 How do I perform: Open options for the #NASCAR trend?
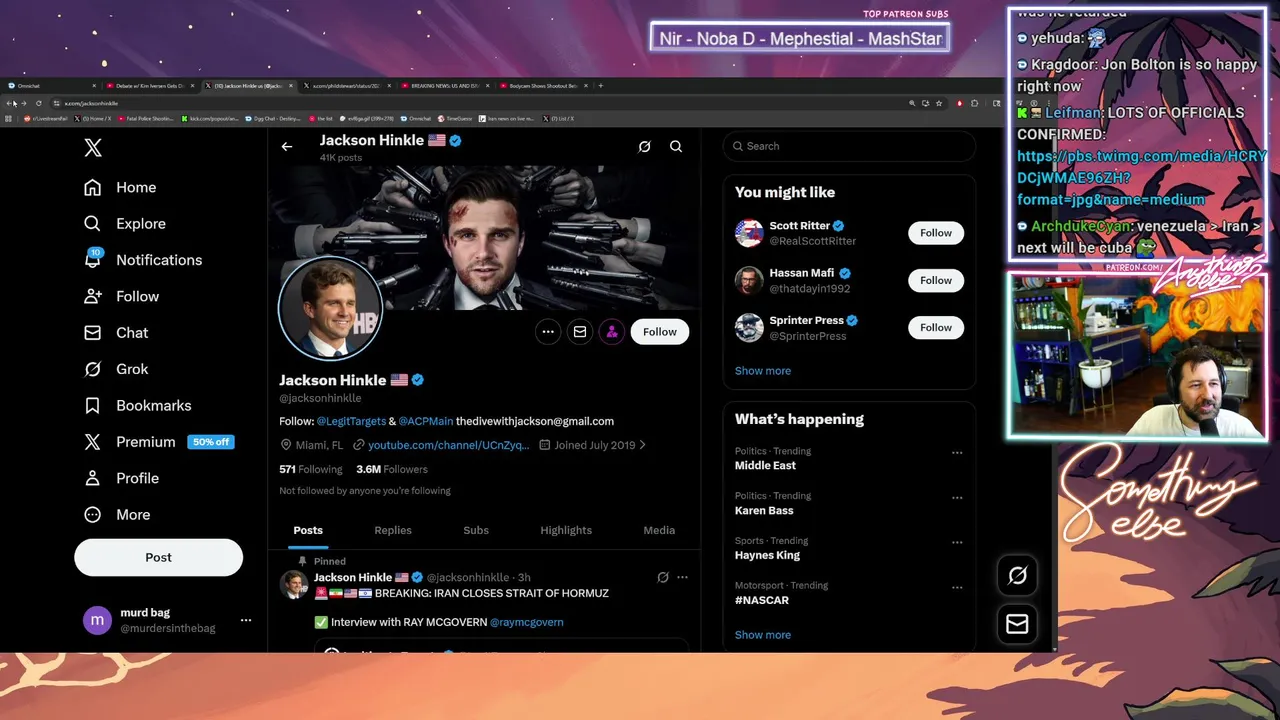(x=957, y=587)
